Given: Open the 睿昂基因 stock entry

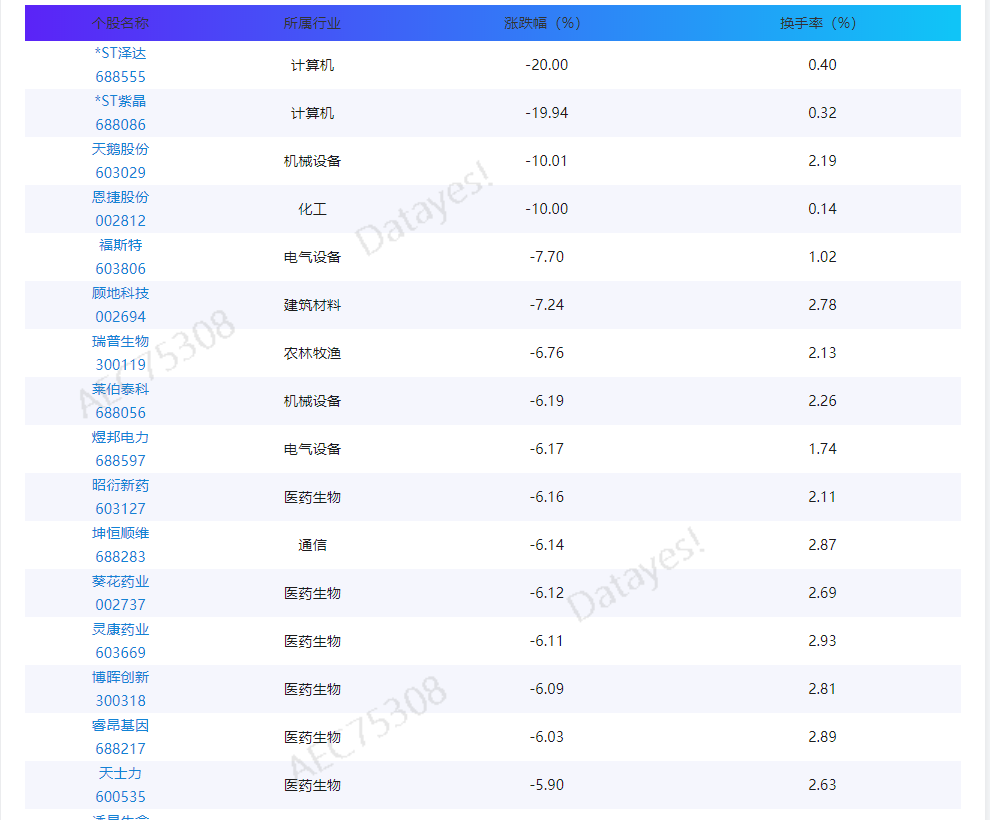Looking at the screenshot, I should pyautogui.click(x=121, y=725).
